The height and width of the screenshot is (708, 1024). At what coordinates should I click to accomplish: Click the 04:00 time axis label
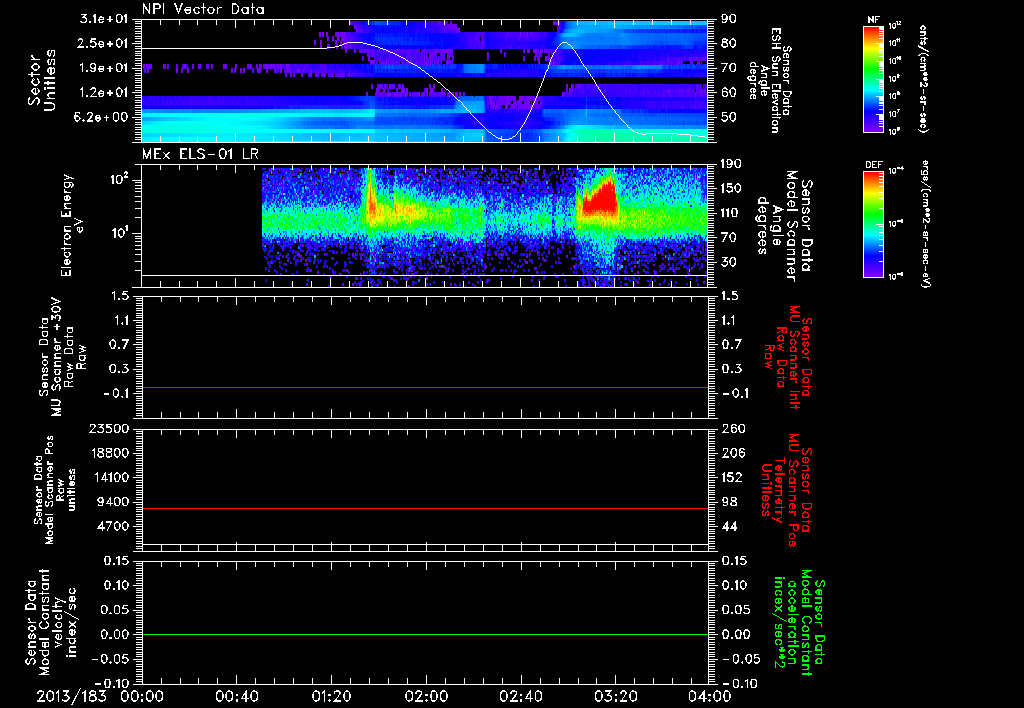point(710,696)
